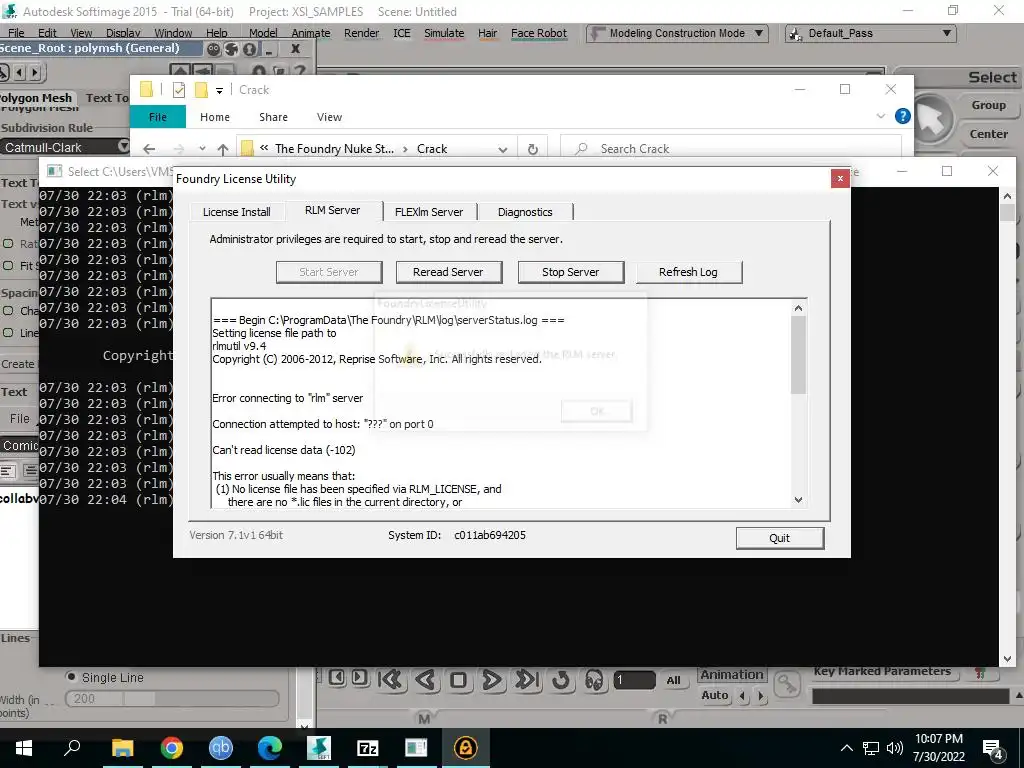The height and width of the screenshot is (768, 1024).
Task: Click the up-folder arrow in Crack explorer
Action: (x=223, y=149)
